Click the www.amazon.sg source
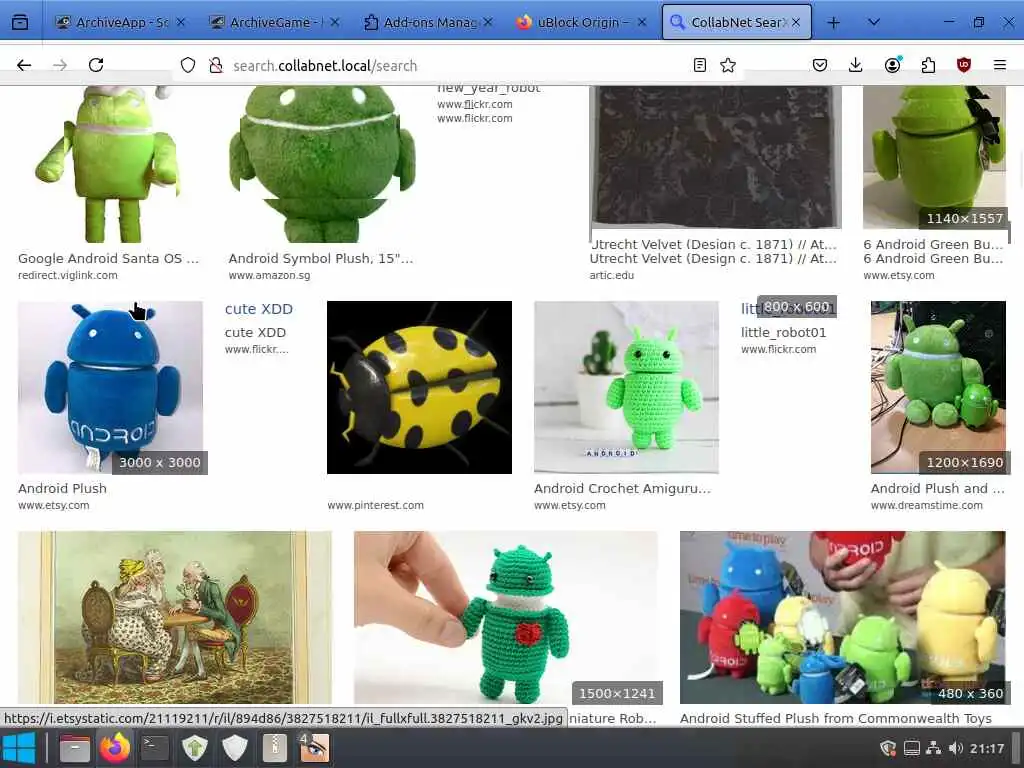The width and height of the screenshot is (1024, 768). [269, 276]
